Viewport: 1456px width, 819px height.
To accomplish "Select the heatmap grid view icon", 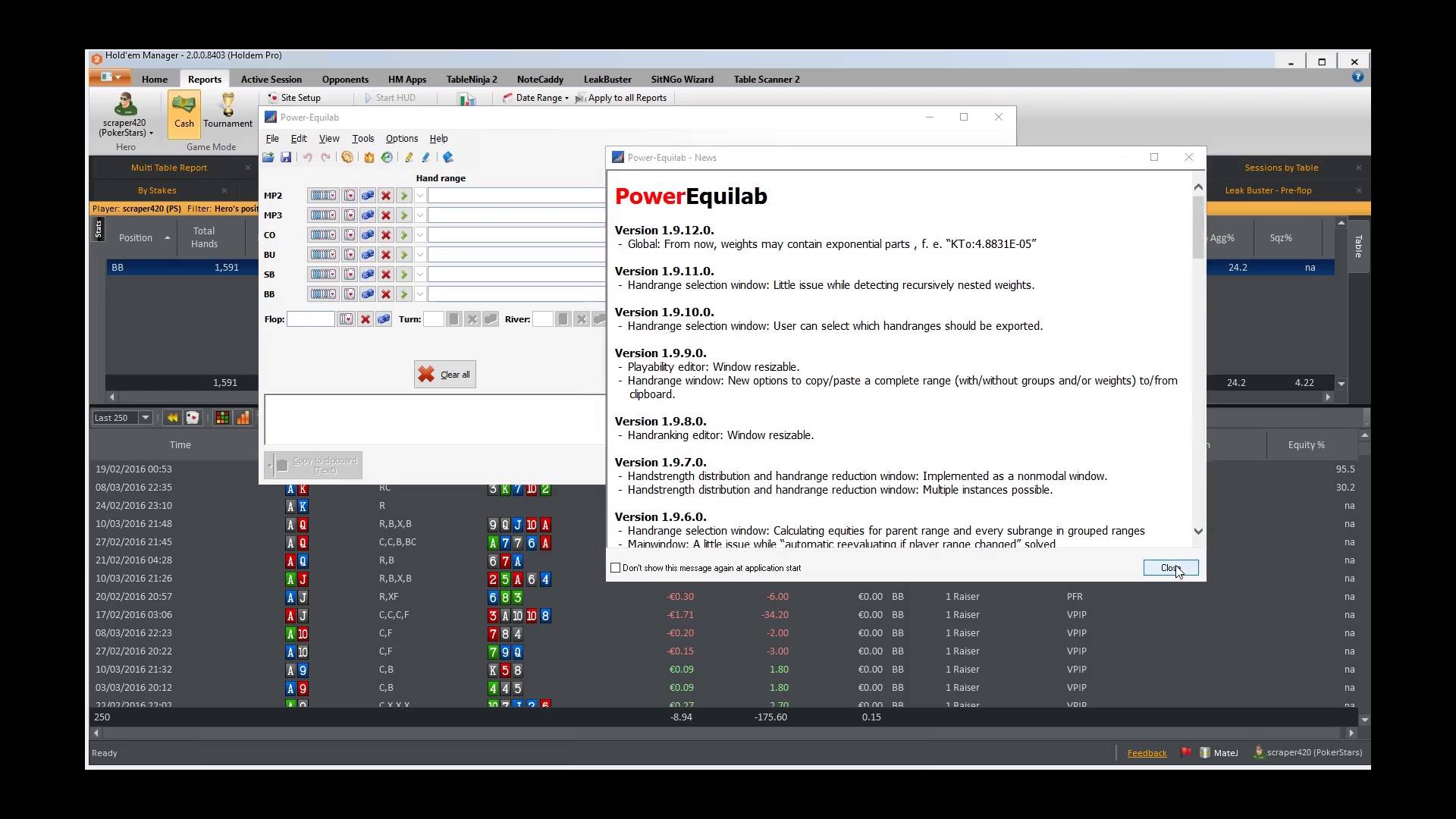I will click(x=221, y=417).
